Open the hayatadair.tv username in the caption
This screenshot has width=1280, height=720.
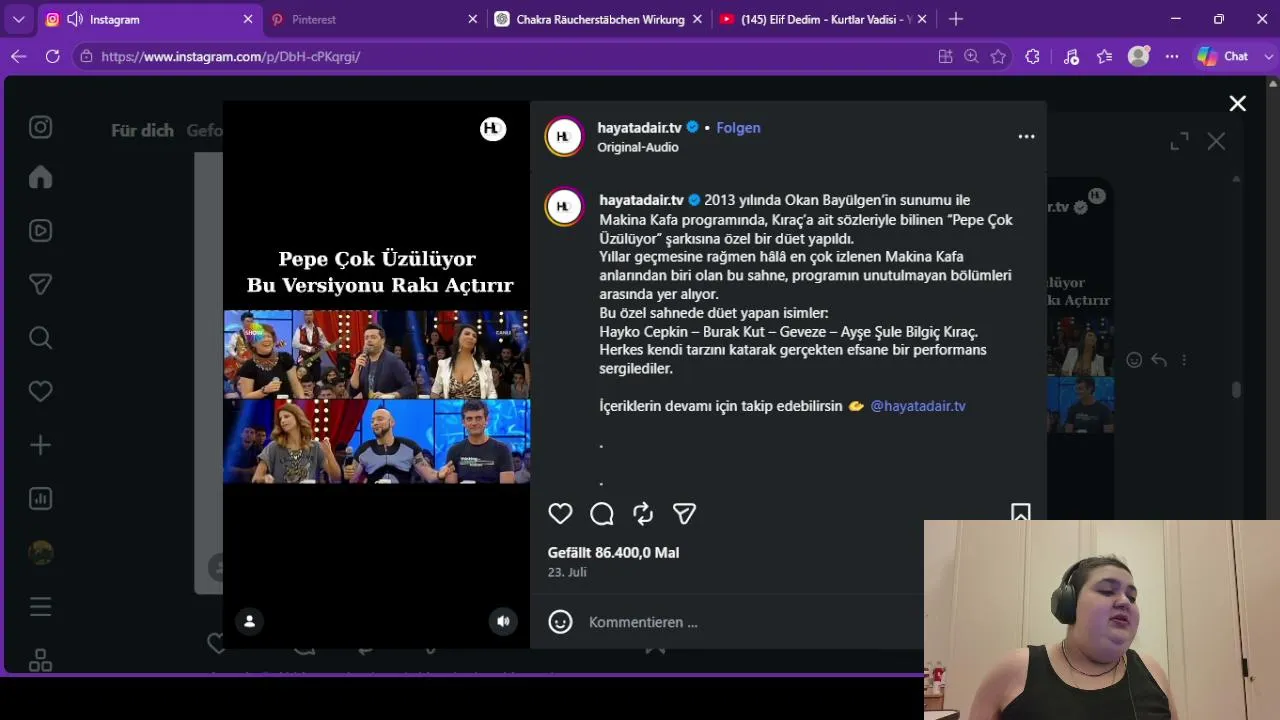pos(641,200)
